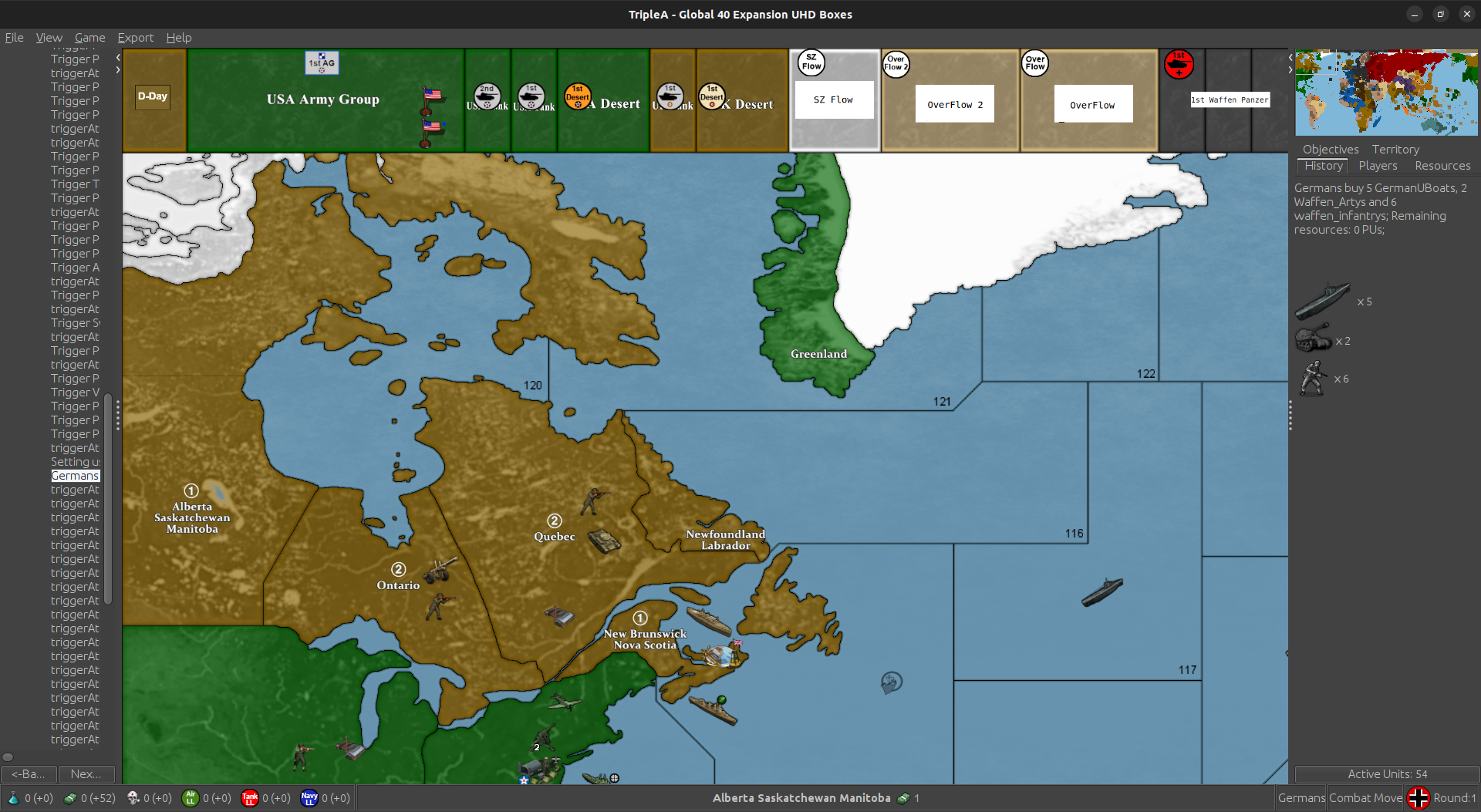Select the History tab
The image size is (1481, 812).
click(1323, 166)
